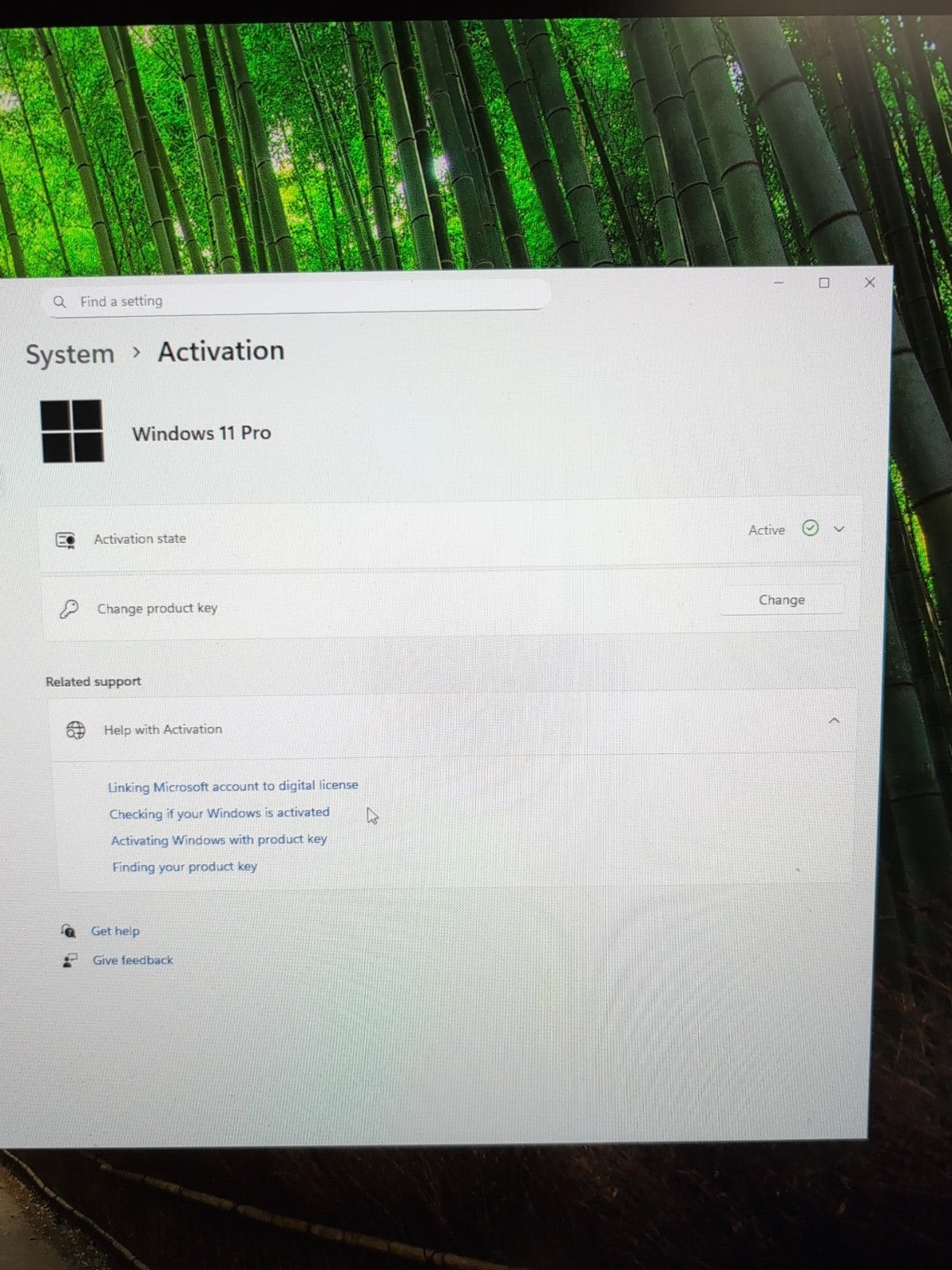Viewport: 952px width, 1270px height.
Task: Close the Settings window
Action: point(869,282)
